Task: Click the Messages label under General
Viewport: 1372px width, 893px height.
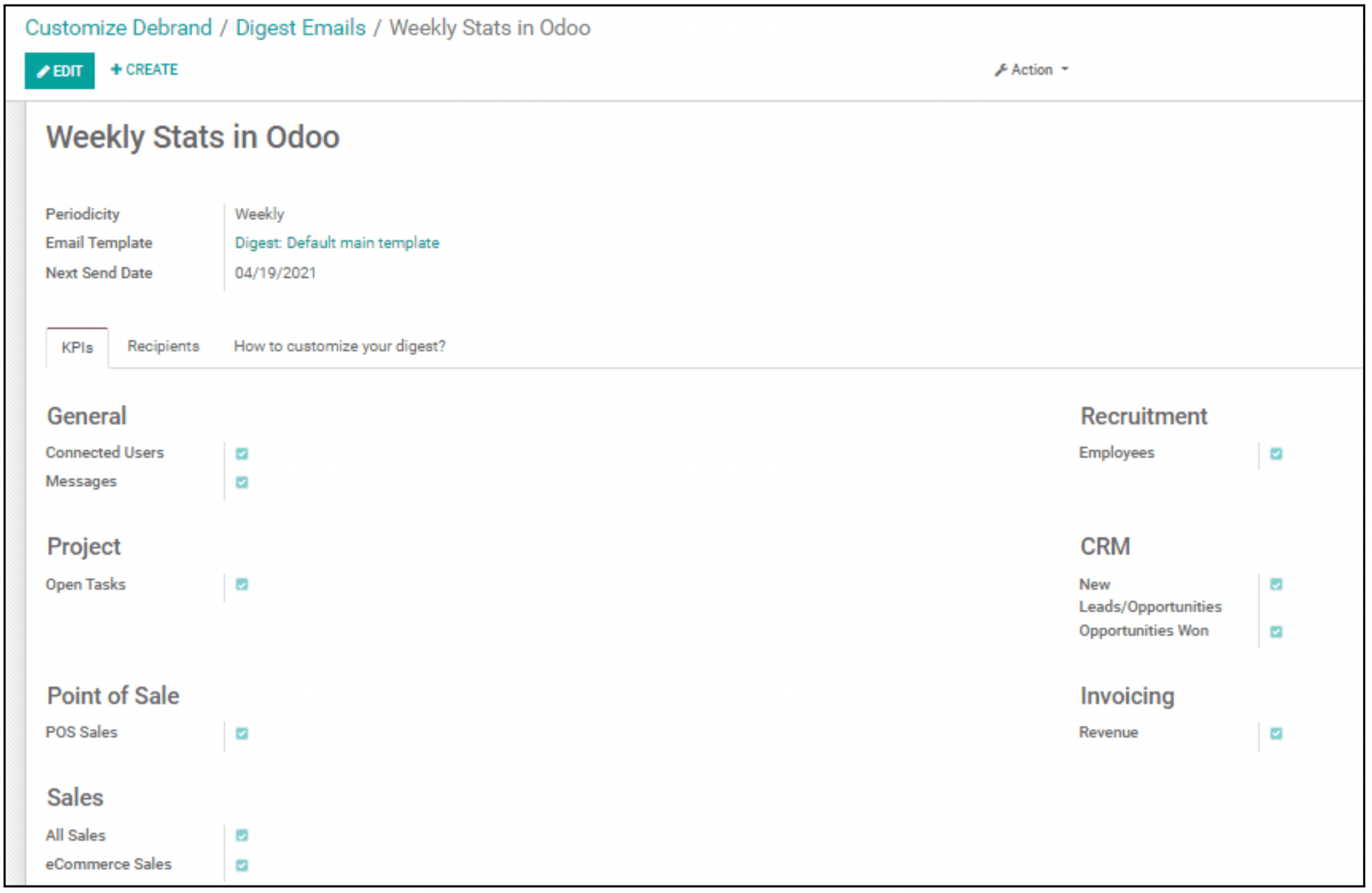Action: tap(81, 481)
